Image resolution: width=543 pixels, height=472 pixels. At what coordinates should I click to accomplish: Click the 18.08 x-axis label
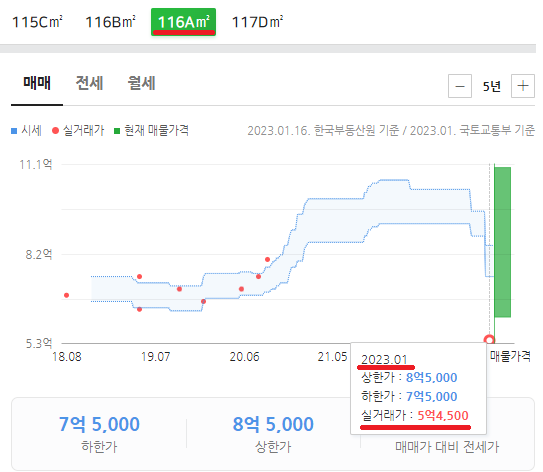tap(67, 357)
